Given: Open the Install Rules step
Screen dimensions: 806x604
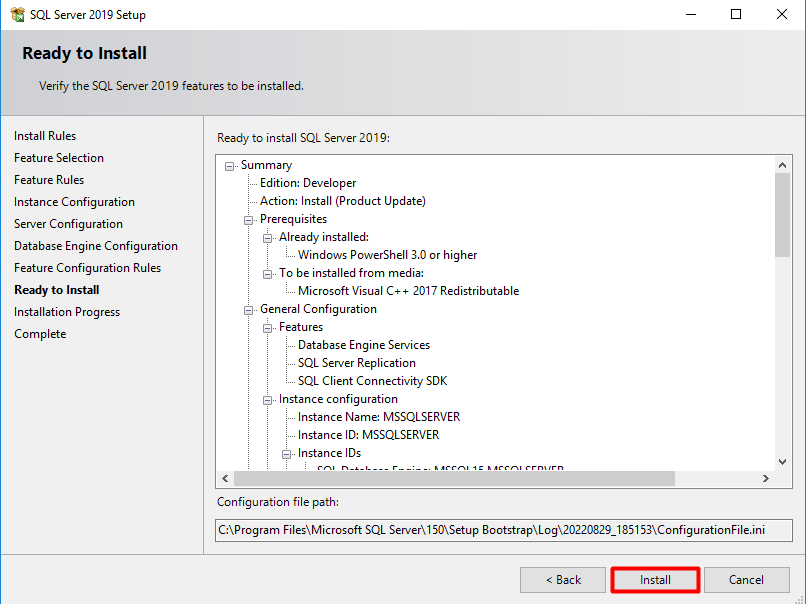Looking at the screenshot, I should 45,136.
